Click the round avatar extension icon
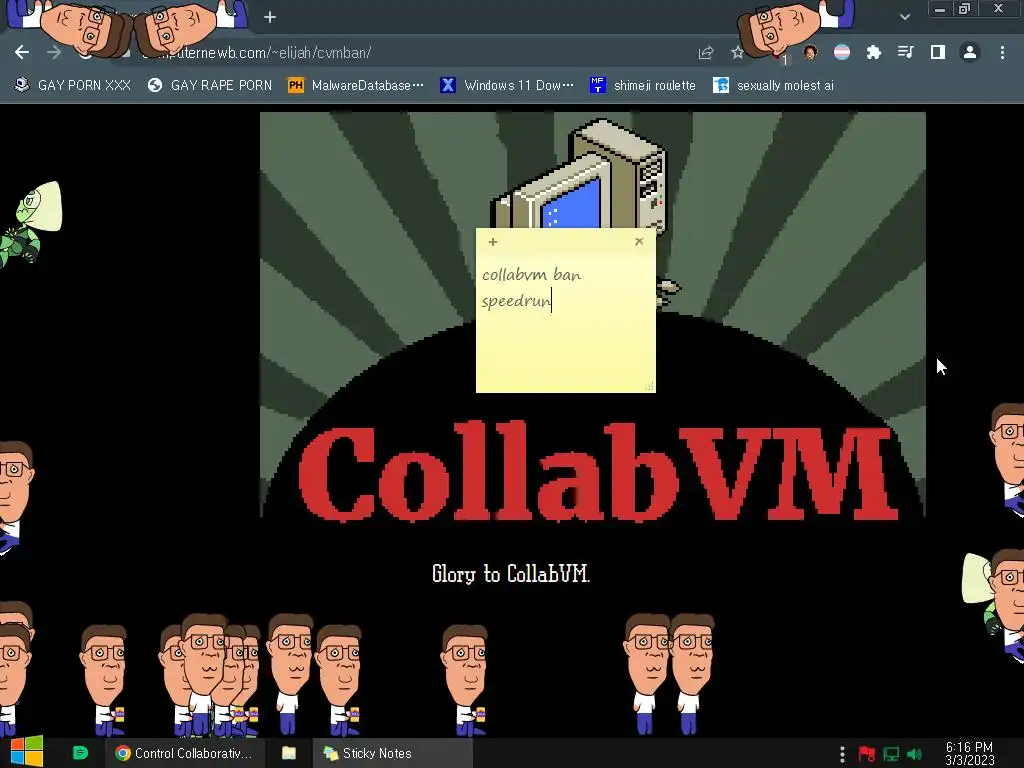The width and height of the screenshot is (1024, 768). tap(810, 52)
